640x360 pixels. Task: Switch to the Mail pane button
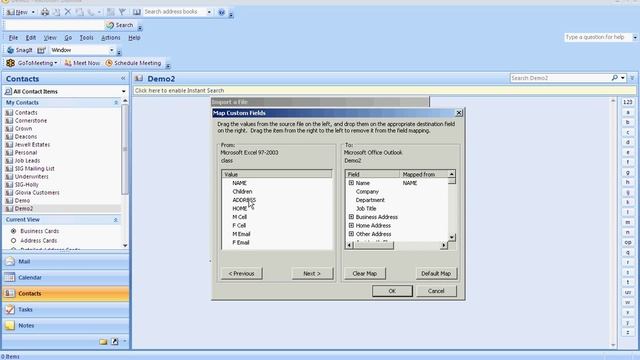pos(65,262)
